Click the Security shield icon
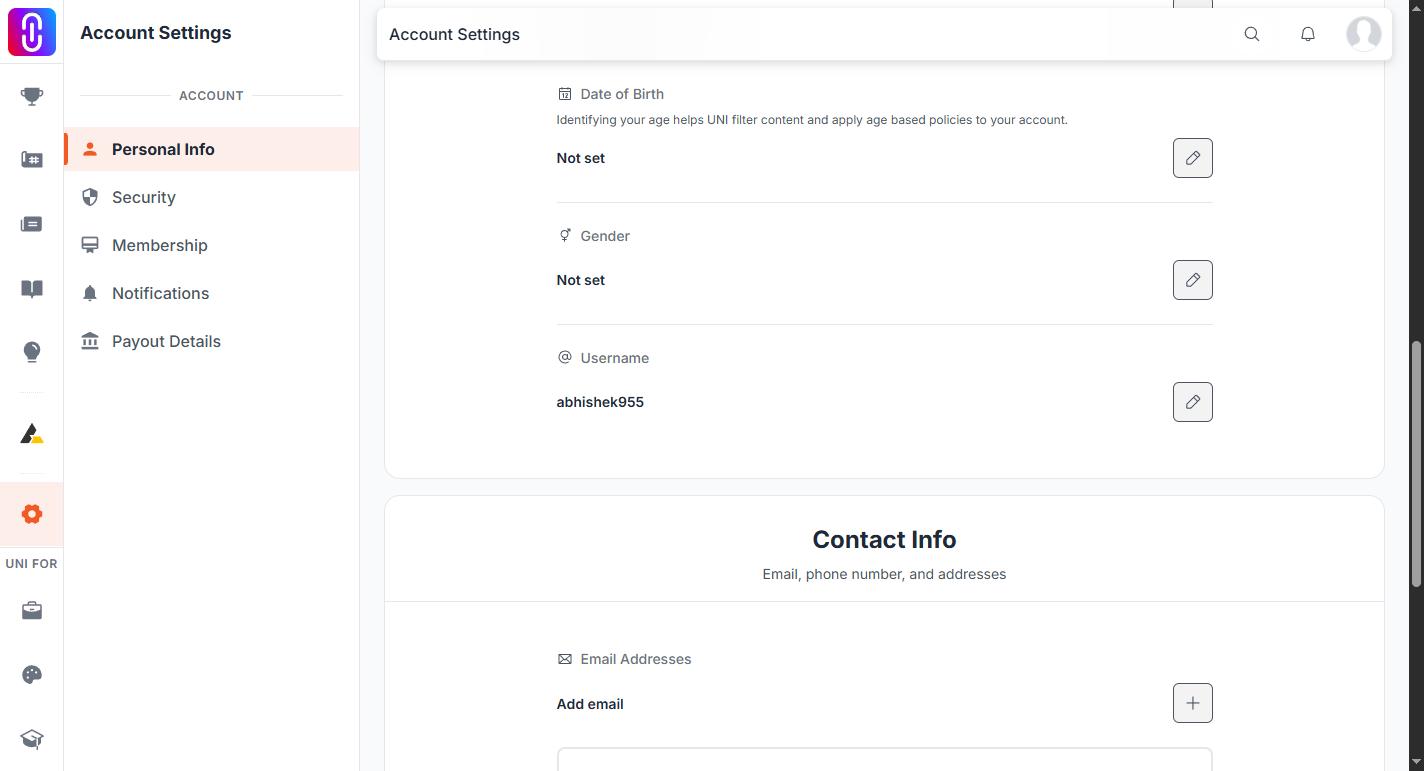 (90, 197)
